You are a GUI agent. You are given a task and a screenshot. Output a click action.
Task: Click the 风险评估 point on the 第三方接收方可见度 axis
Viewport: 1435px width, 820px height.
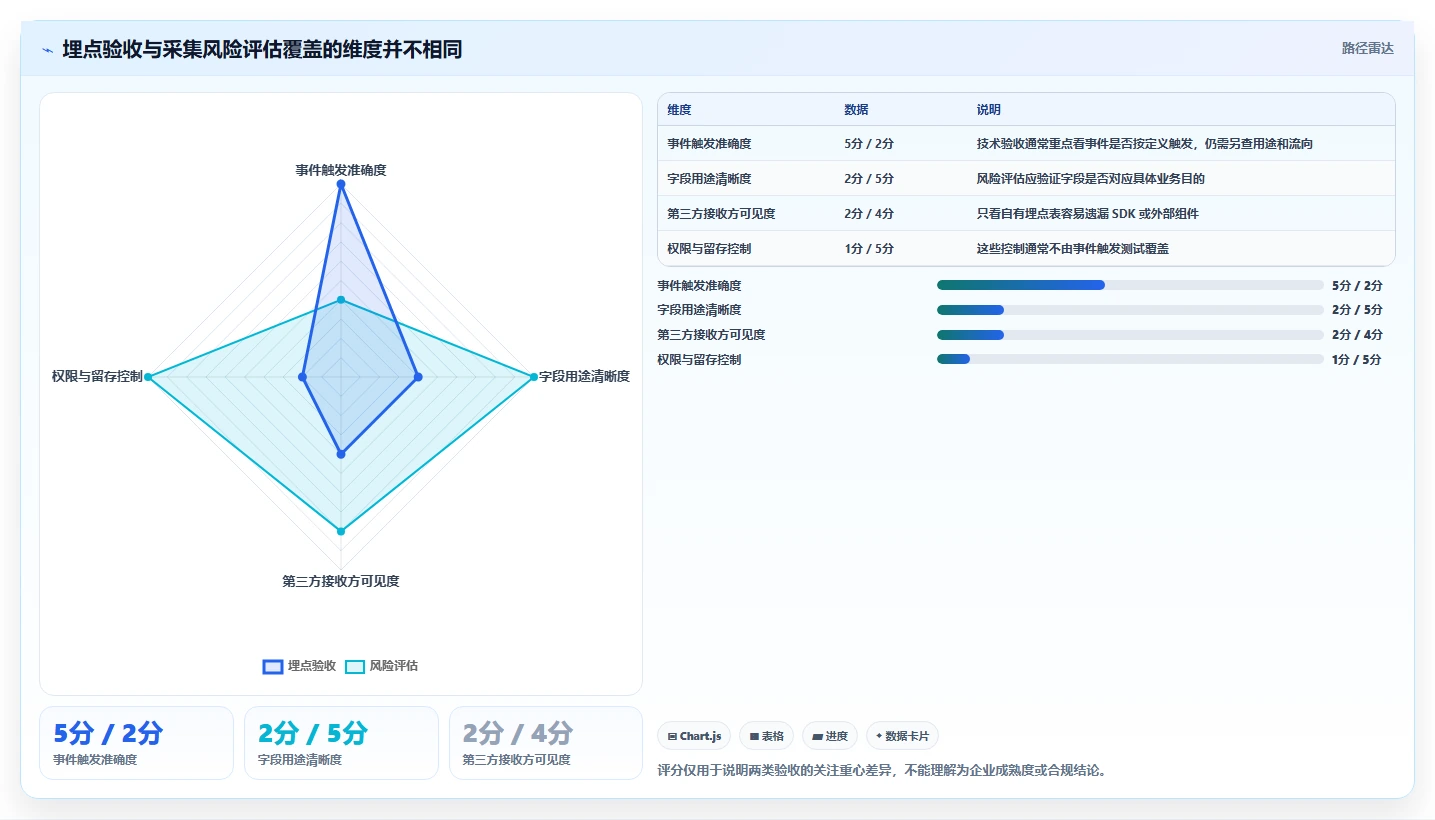click(341, 531)
